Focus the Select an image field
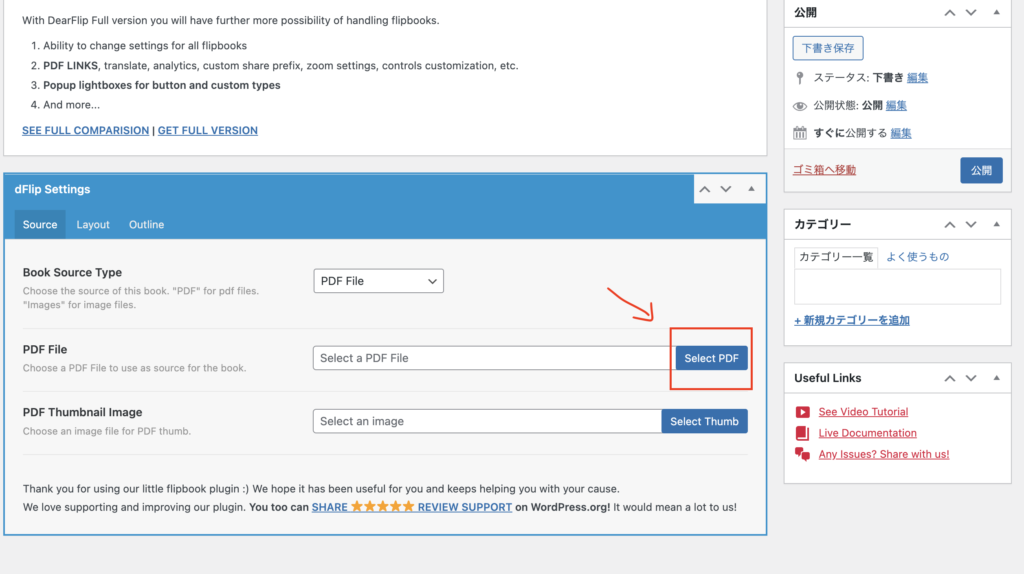The height and width of the screenshot is (574, 1024). tap(487, 421)
